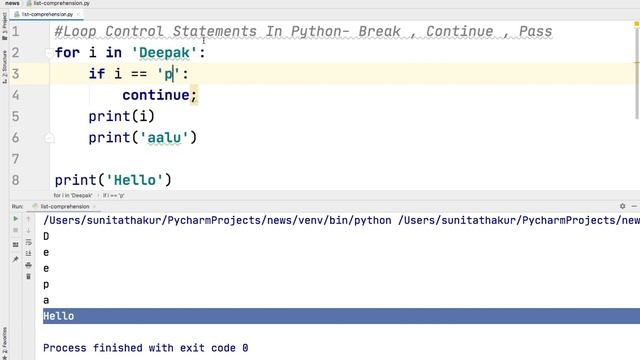
Task: Click the 'aalu' string
Action: [x=164, y=138]
